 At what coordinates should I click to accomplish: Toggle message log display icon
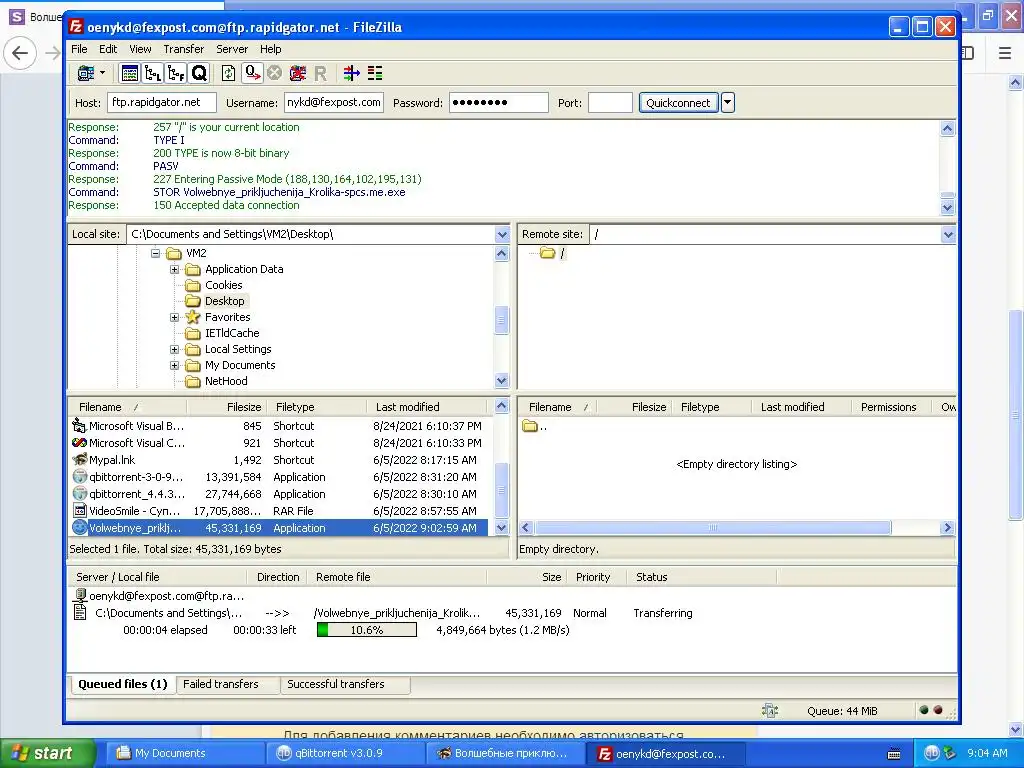pos(130,73)
